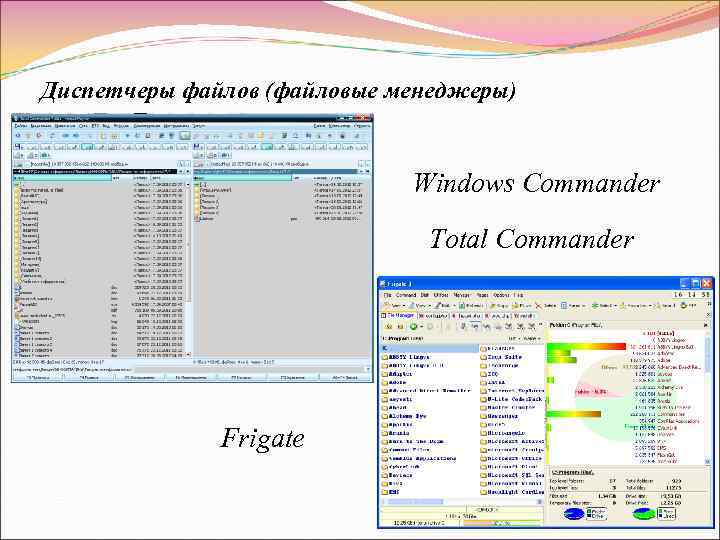
Task: Click the right panel blue path bar
Action: coord(275,172)
